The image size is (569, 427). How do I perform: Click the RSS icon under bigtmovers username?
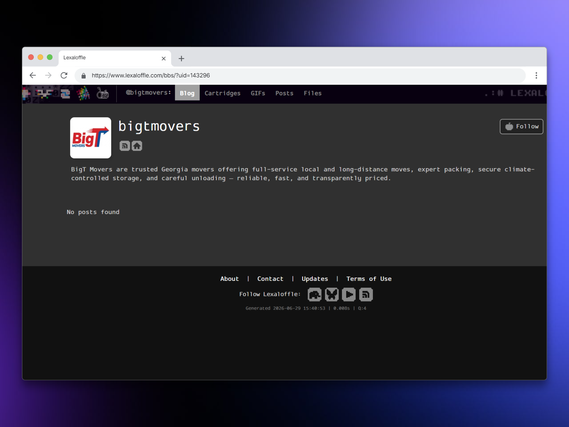coord(124,146)
